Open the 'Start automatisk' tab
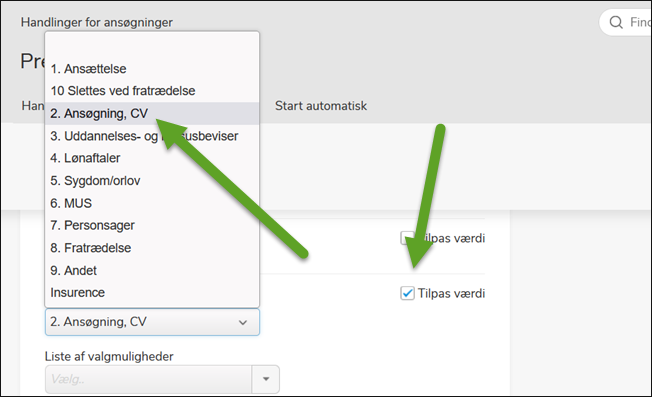The image size is (652, 397). pyautogui.click(x=321, y=106)
